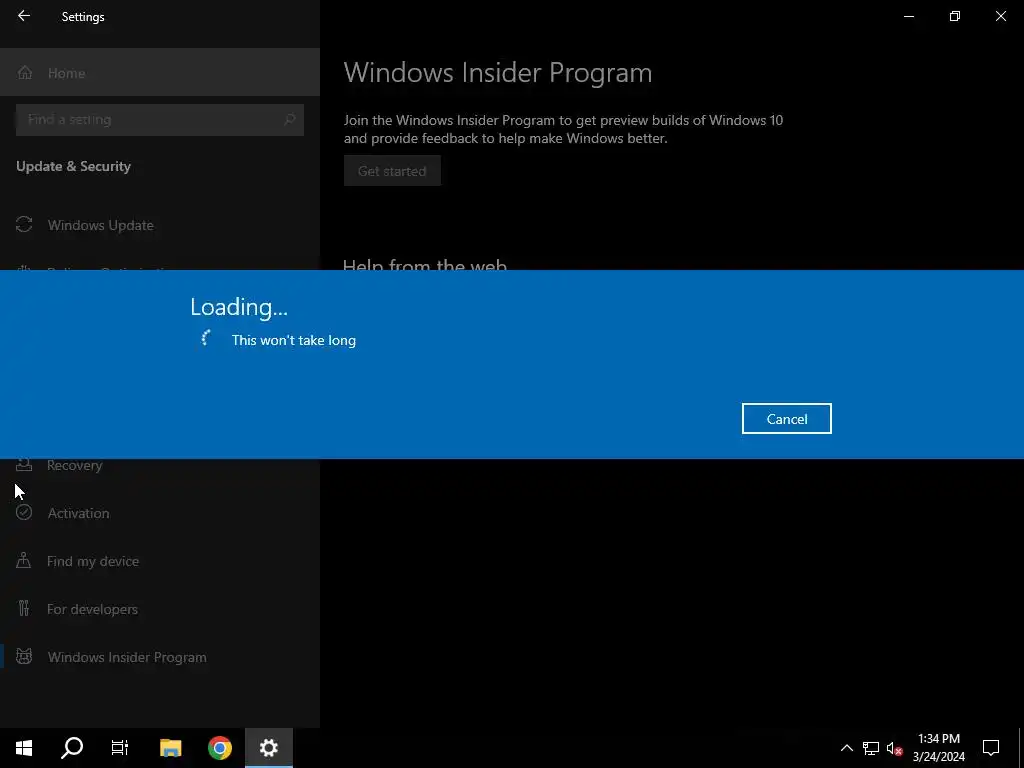Click the Windows Update refresh icon
This screenshot has width=1024, height=768.
point(24,225)
